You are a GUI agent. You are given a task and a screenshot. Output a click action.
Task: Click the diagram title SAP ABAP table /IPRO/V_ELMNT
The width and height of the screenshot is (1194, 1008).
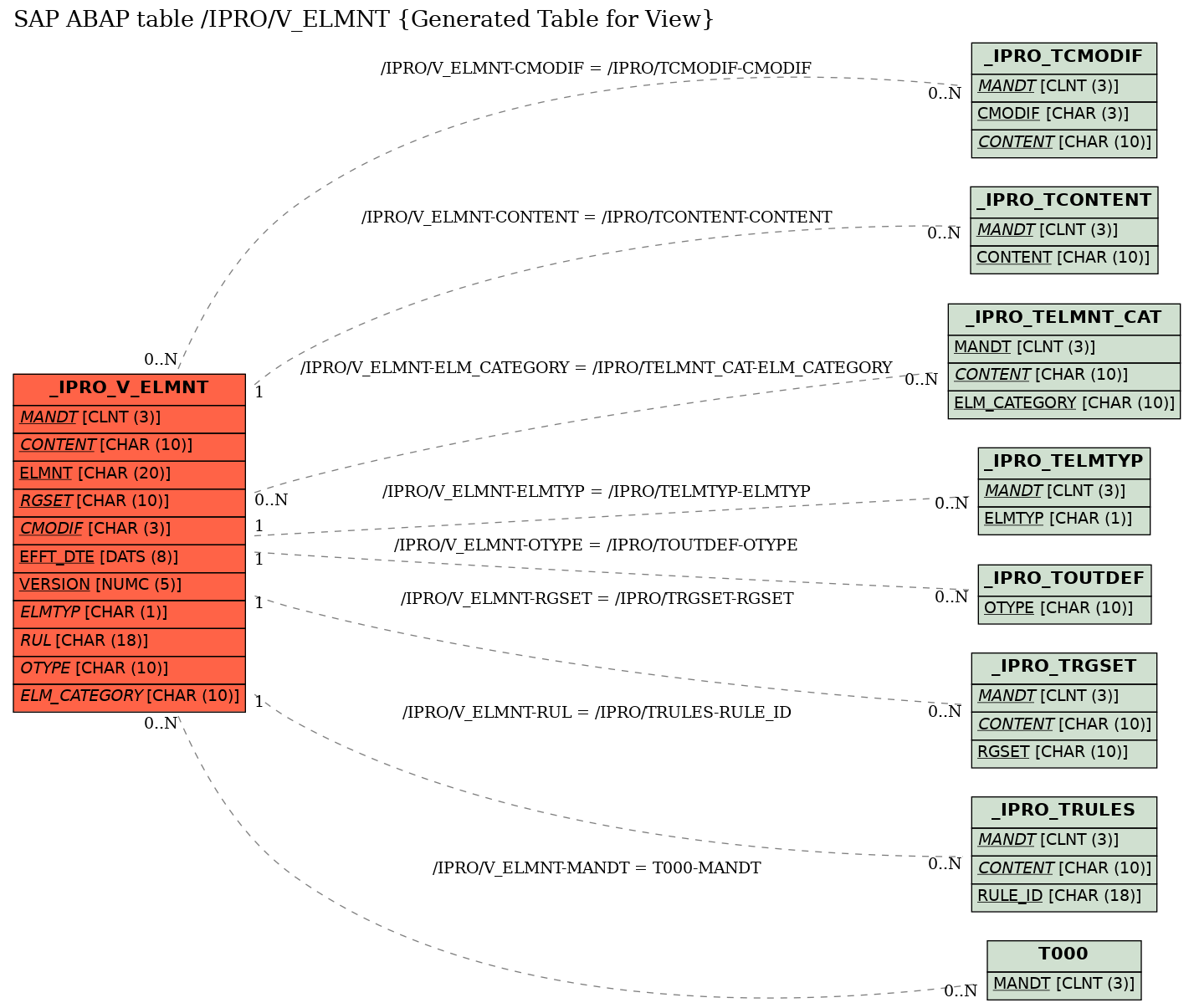[x=364, y=19]
